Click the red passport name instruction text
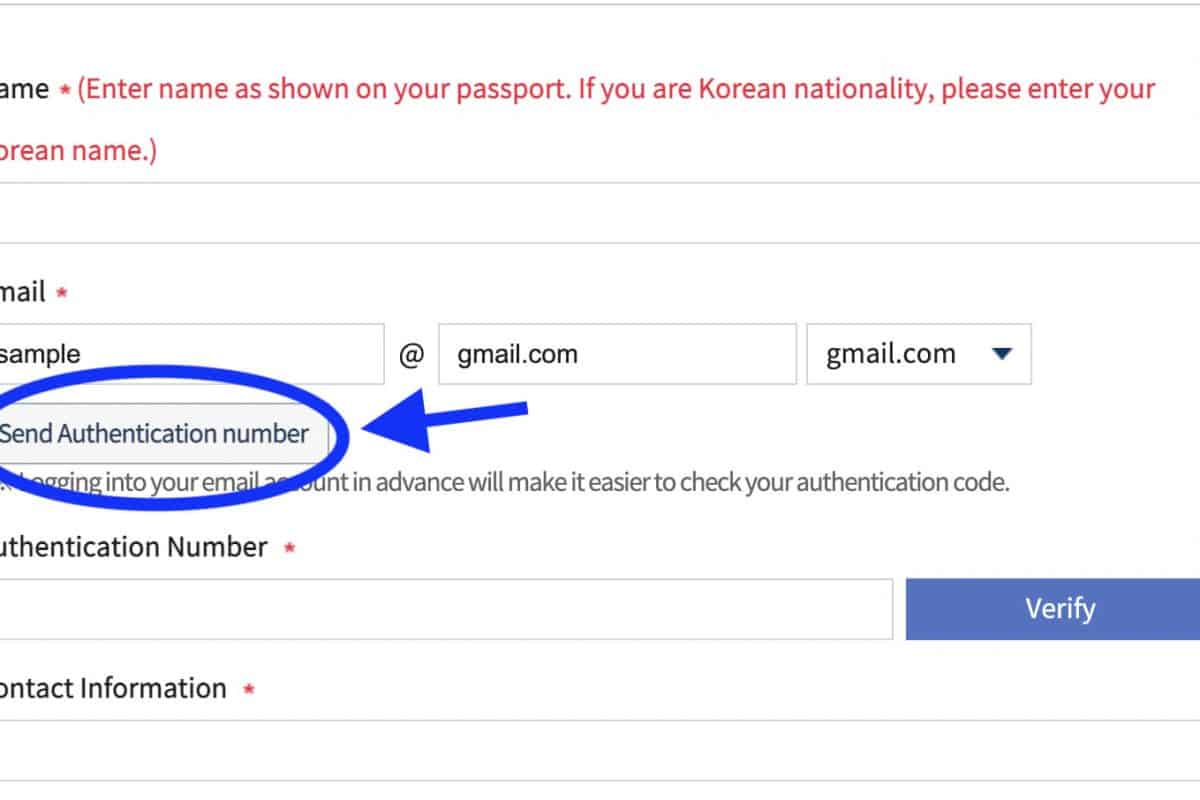Screen dimensions: 1200x800 pos(615,90)
